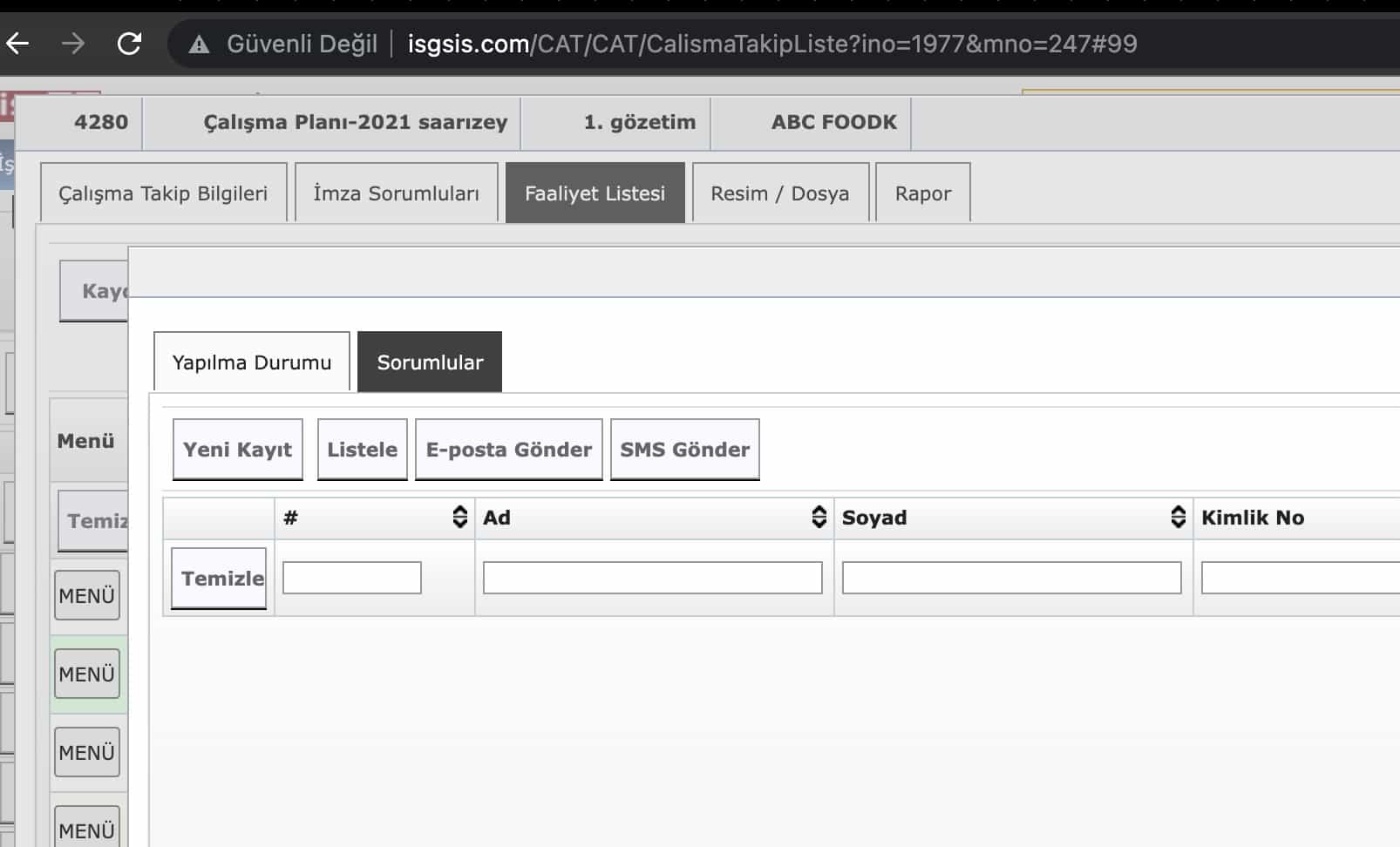Screen dimensions: 1400x847
Task: Switch to Yapılma Durumu tab
Action: [x=251, y=363]
